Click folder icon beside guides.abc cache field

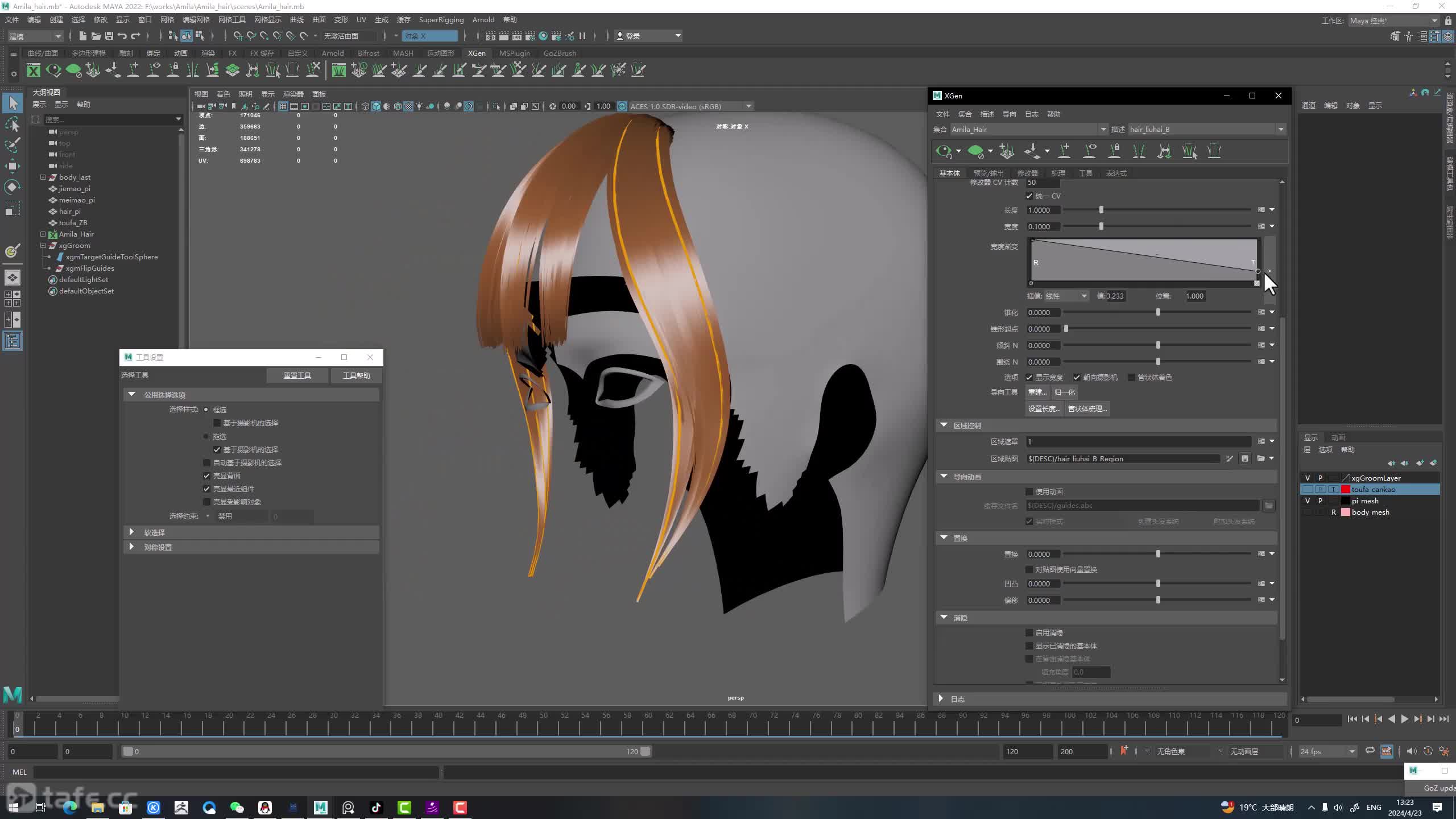1269,506
